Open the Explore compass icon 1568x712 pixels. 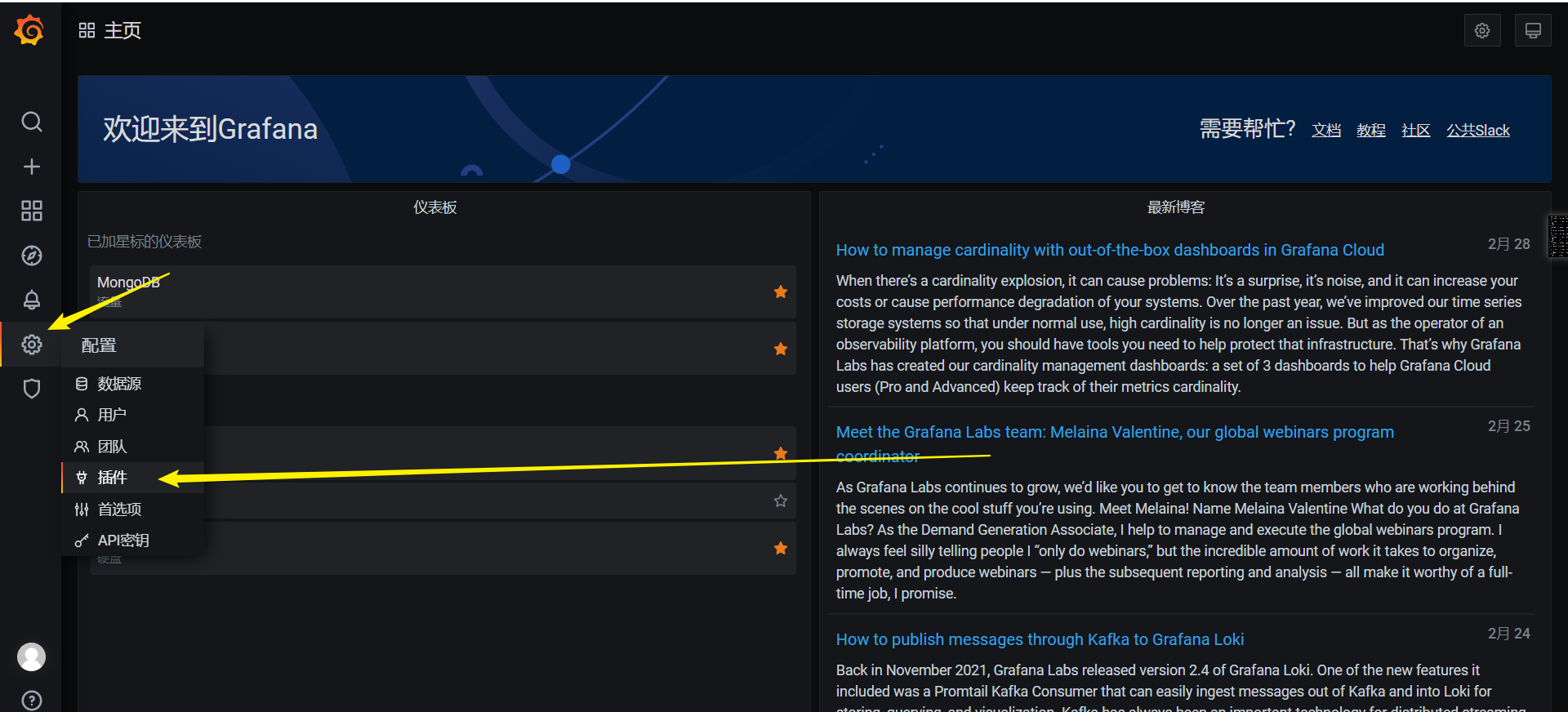(x=31, y=256)
